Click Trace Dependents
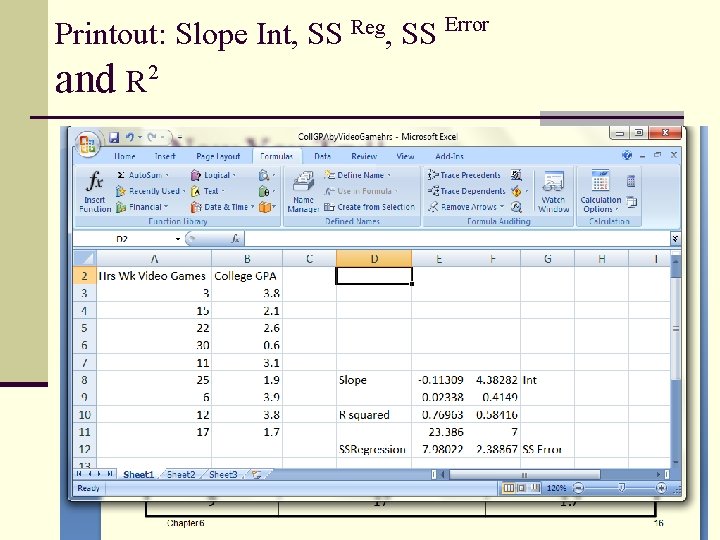 click(x=467, y=191)
